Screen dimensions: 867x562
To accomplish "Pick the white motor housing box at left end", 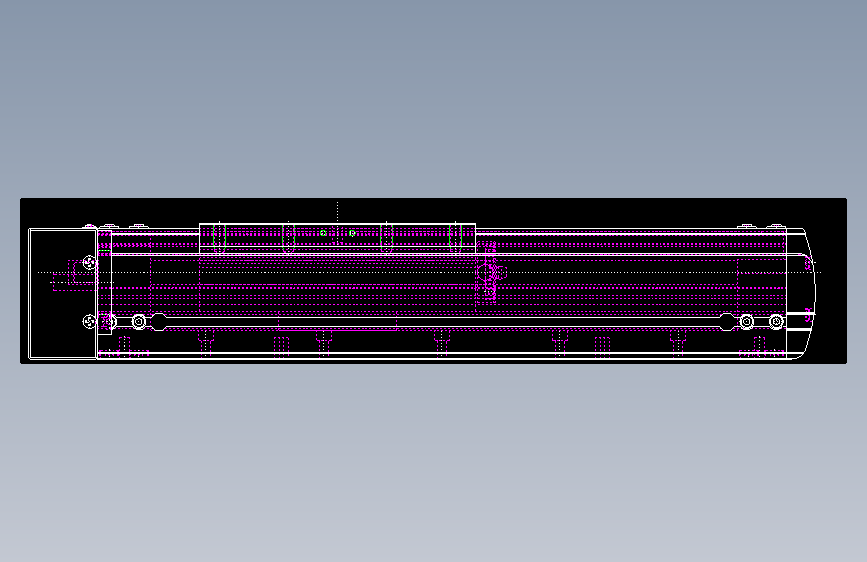I will tap(63, 294).
